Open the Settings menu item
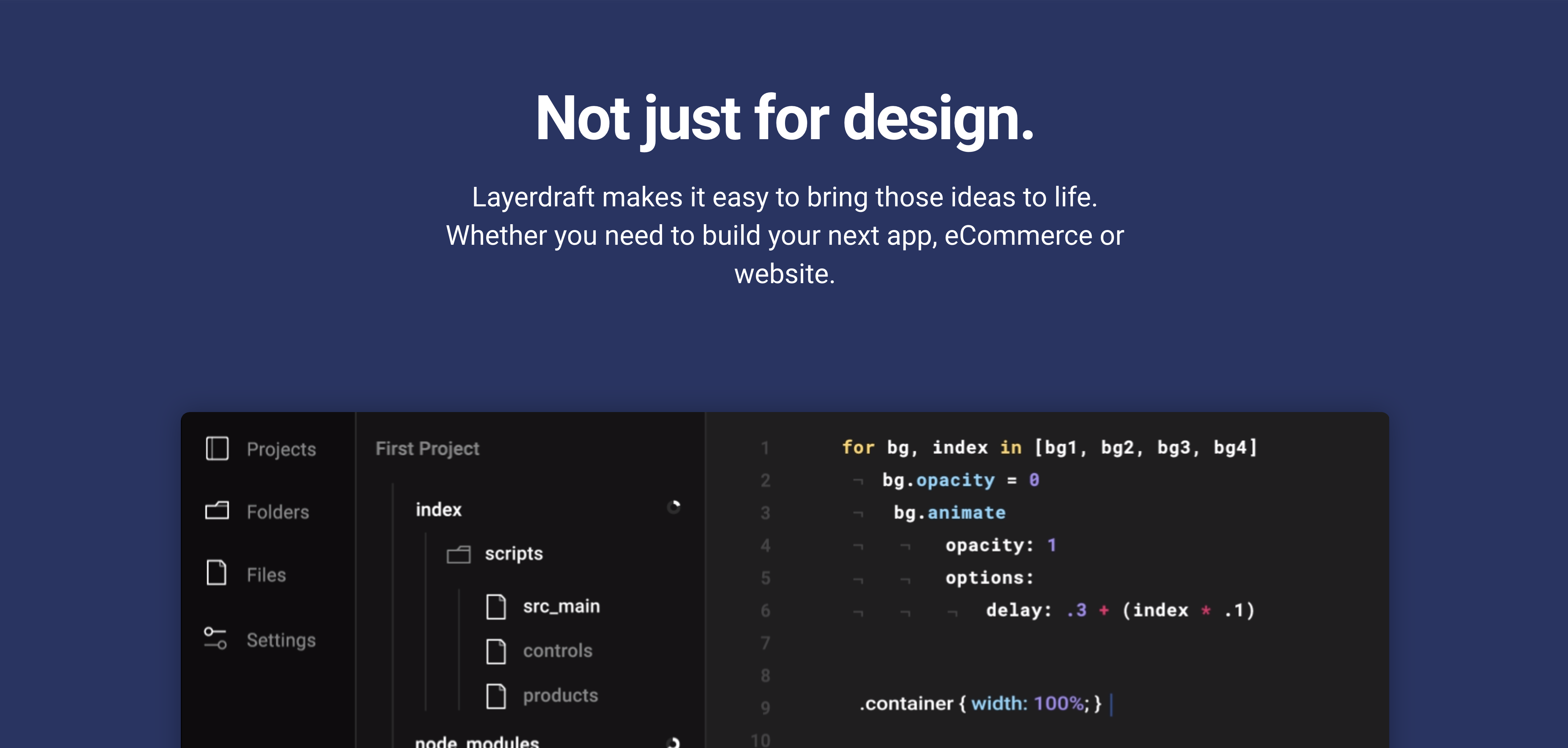1568x748 pixels. (281, 640)
